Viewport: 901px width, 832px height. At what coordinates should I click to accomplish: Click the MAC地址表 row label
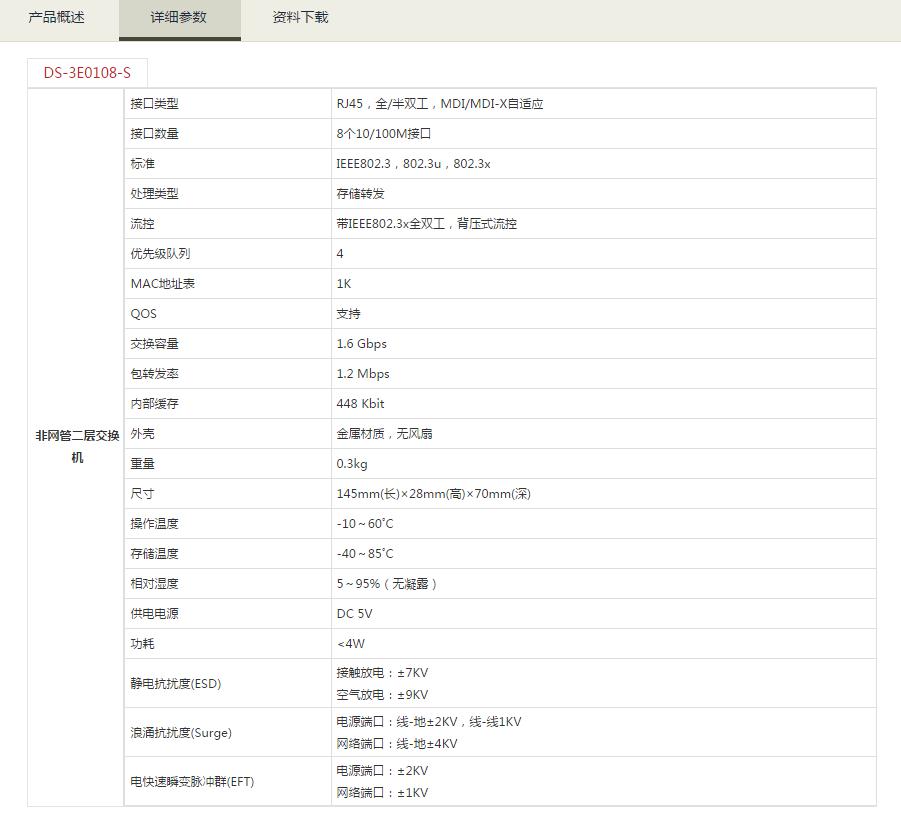[x=162, y=284]
